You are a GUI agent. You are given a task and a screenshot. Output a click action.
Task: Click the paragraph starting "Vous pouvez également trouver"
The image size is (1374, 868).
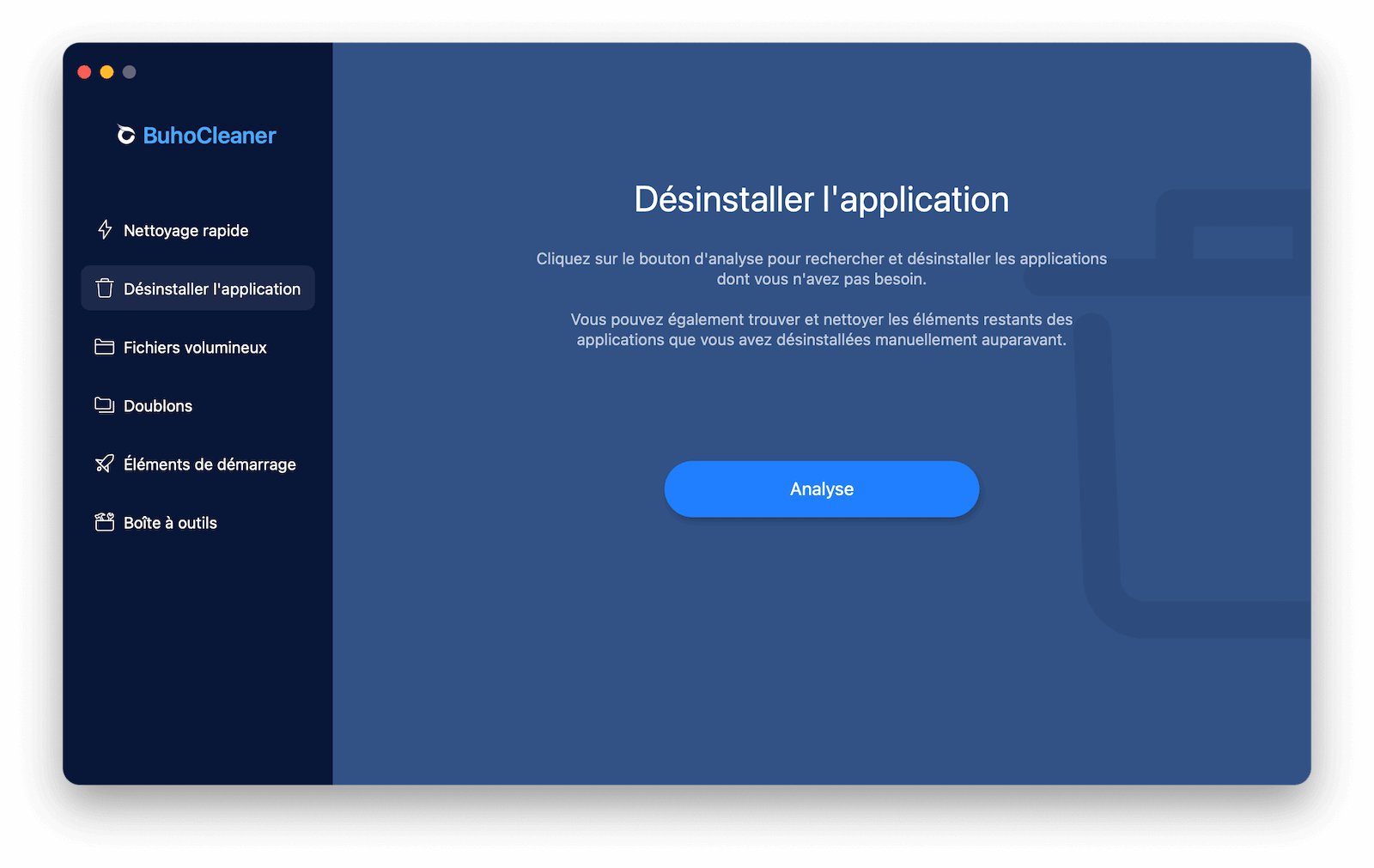(x=822, y=330)
